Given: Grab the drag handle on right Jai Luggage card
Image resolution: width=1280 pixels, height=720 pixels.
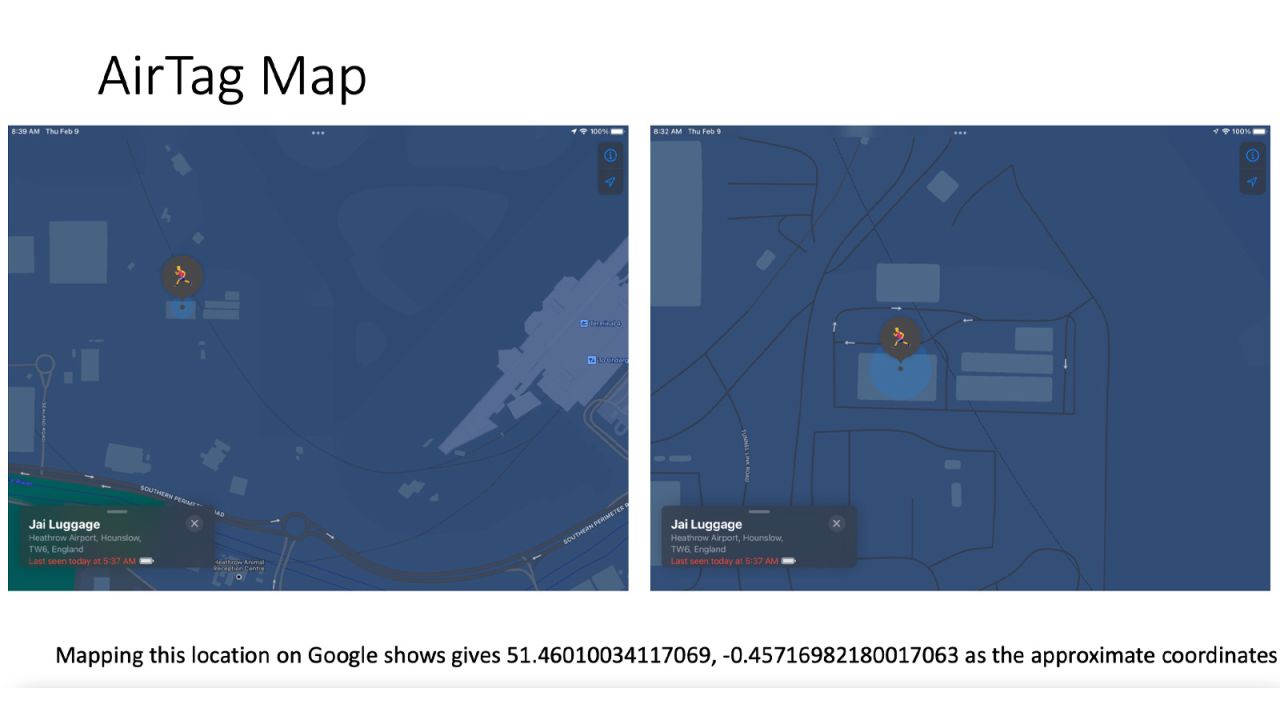Looking at the screenshot, I should (x=759, y=511).
